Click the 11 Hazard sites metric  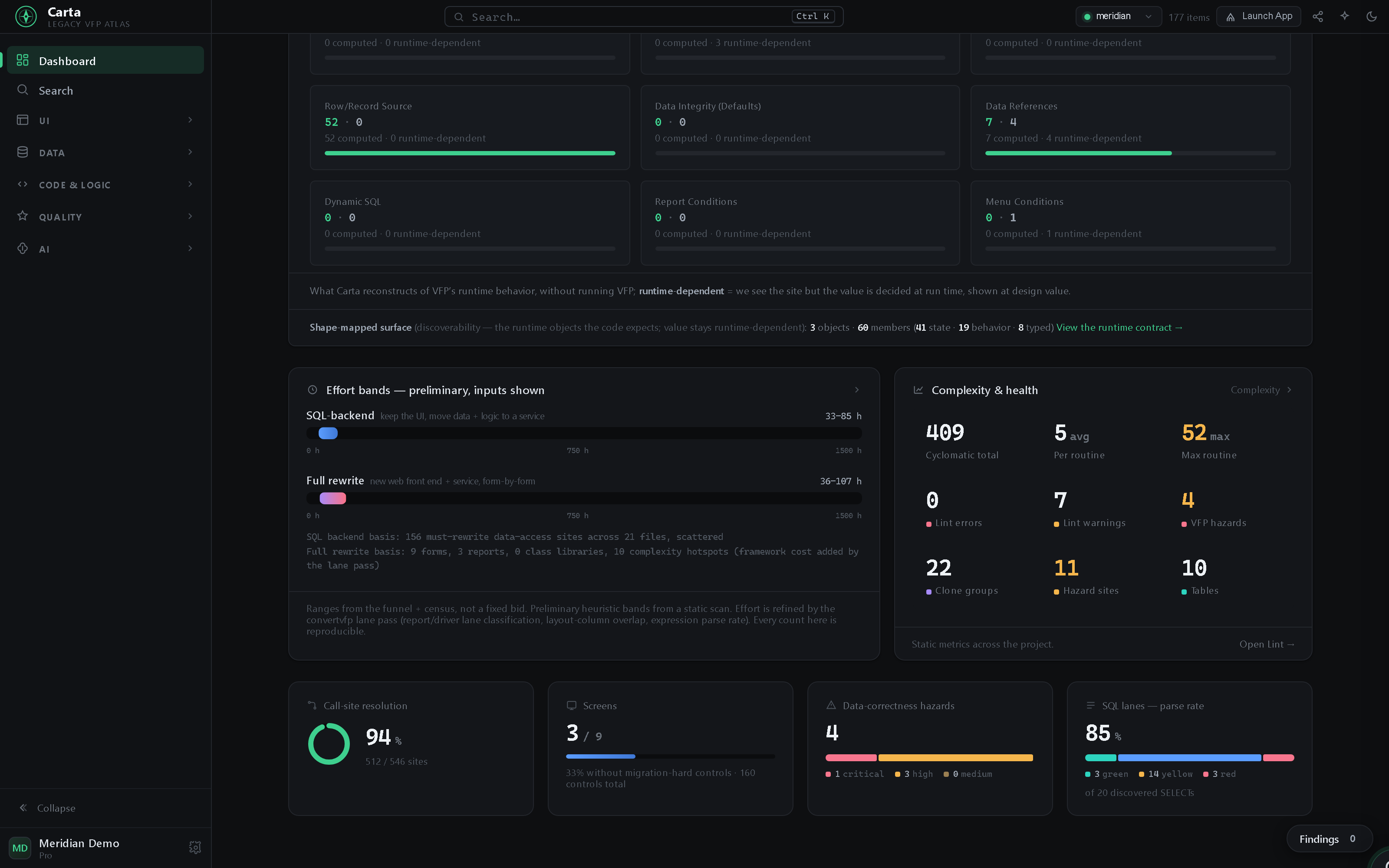(x=1086, y=577)
